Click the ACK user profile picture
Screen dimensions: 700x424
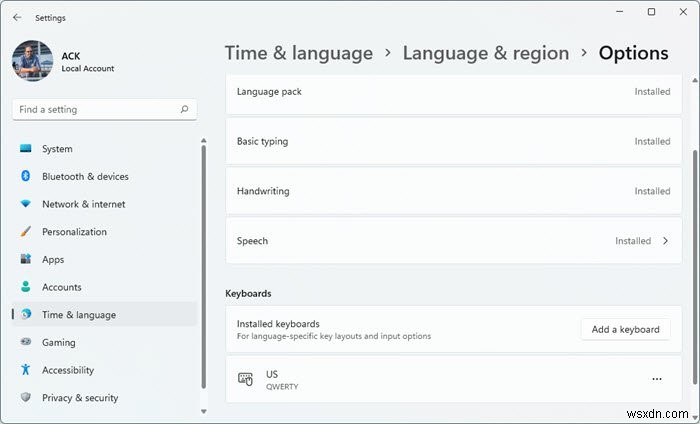point(32,61)
